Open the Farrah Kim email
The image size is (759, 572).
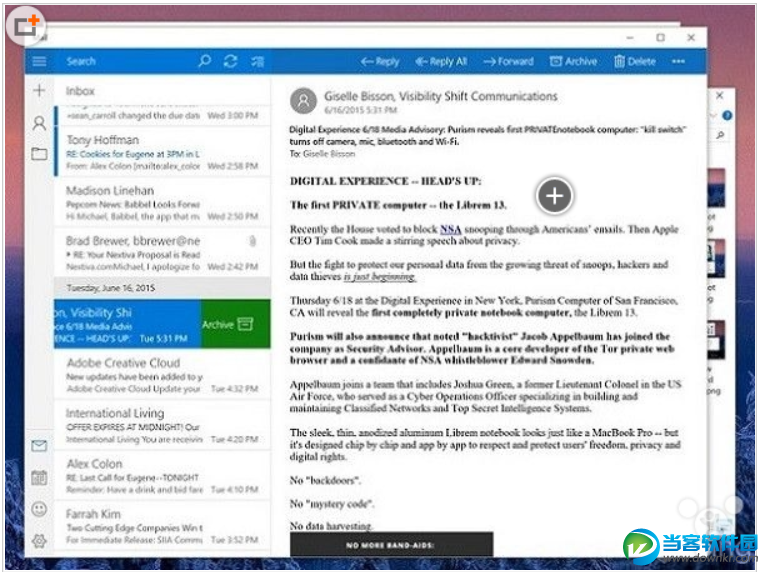(x=162, y=526)
